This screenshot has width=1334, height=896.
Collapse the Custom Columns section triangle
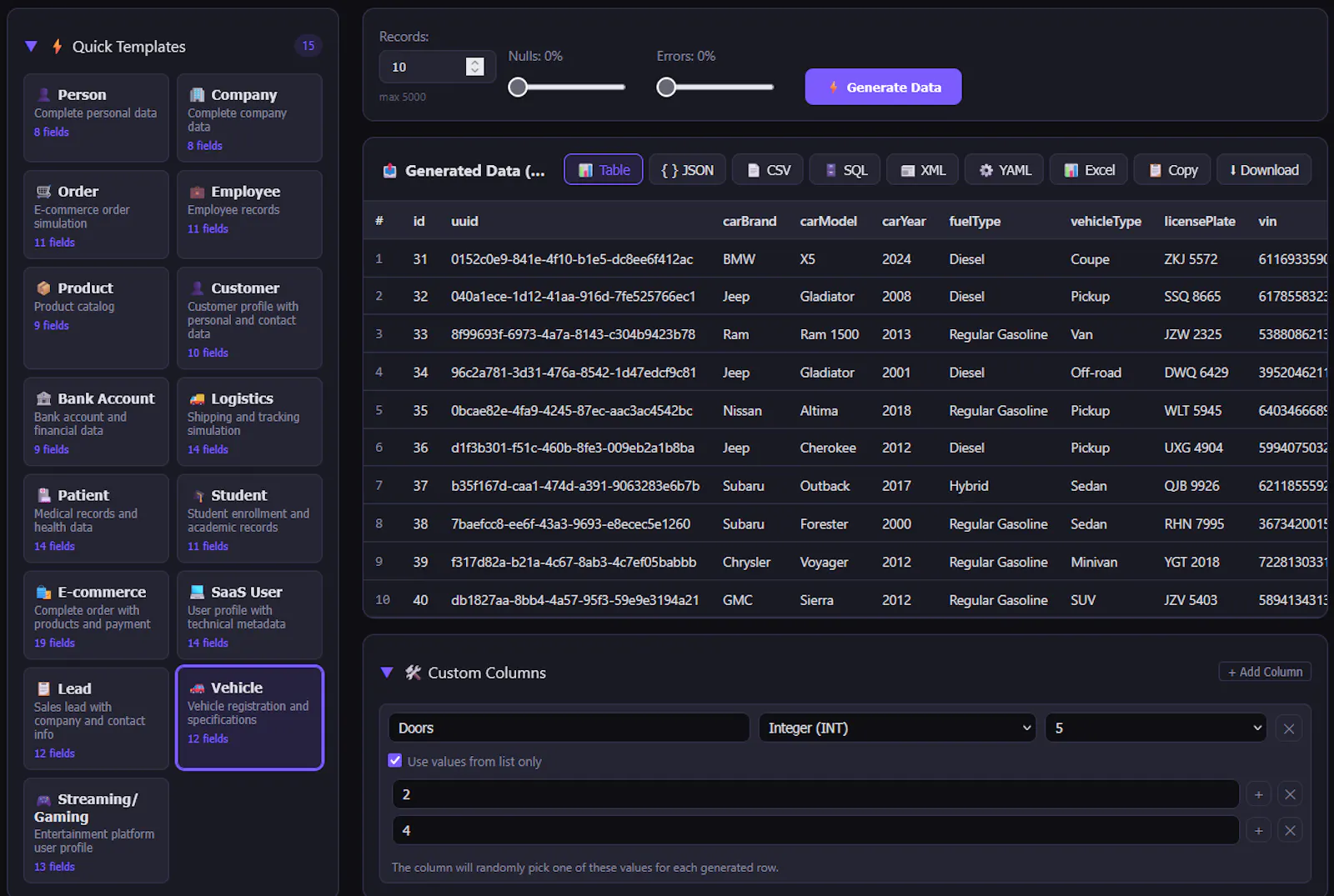387,673
